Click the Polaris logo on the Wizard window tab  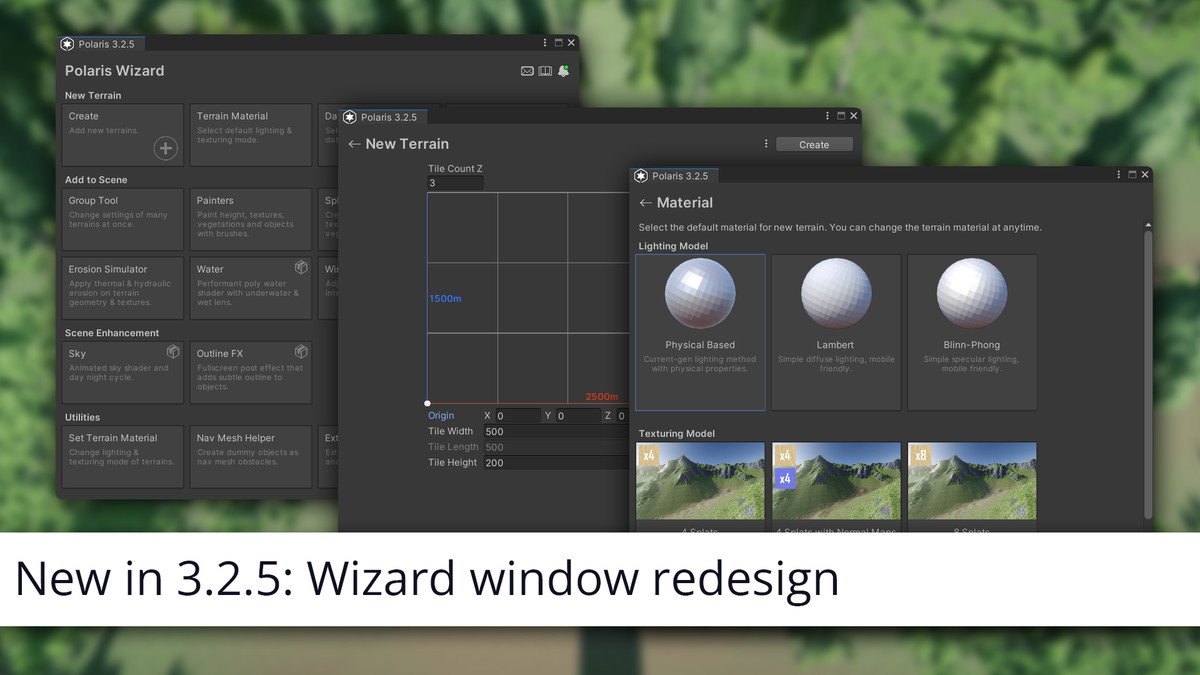[67, 44]
